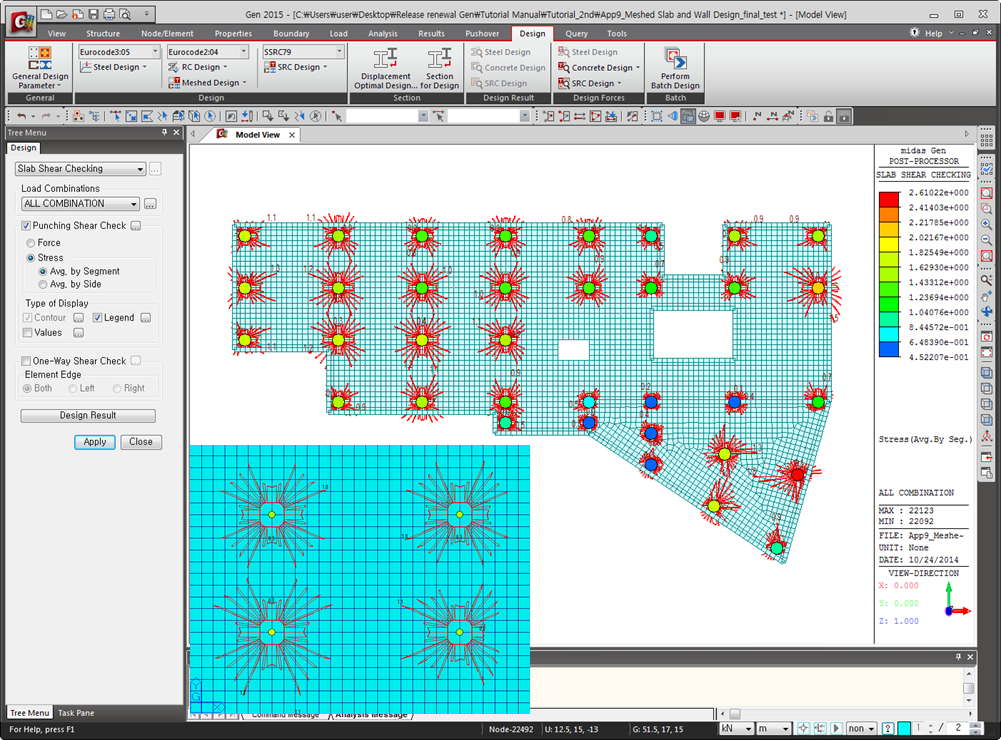Click the message window horizontal scrollbar thumb
Viewport: 1001px width, 740px height.
point(735,714)
